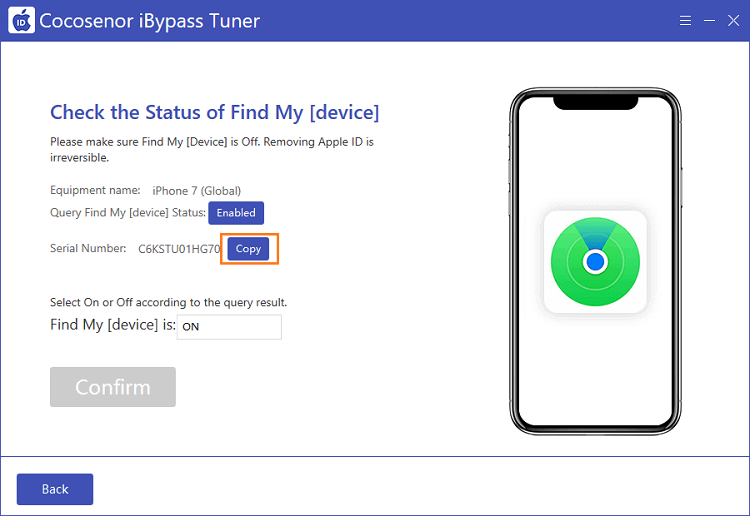Click the 'Removing Apple ID is irreversible' notice

[212, 149]
